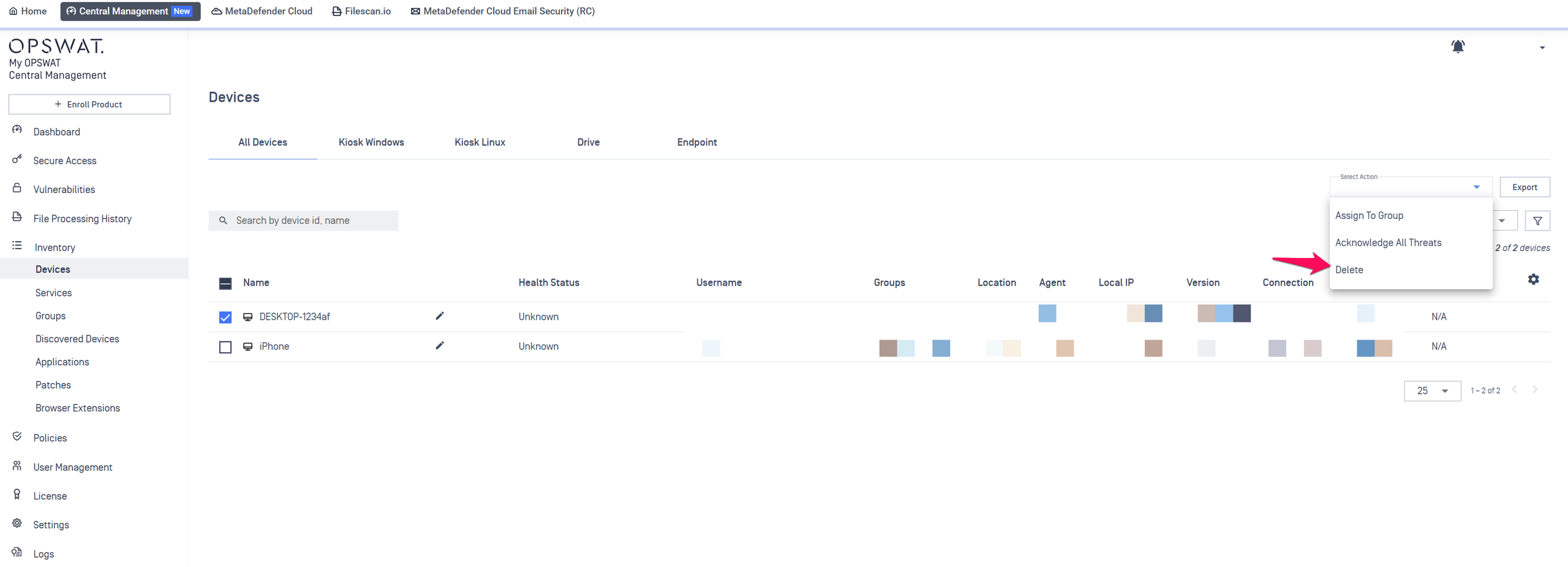Click the Export button
The height and width of the screenshot is (567, 1568).
coord(1524,187)
